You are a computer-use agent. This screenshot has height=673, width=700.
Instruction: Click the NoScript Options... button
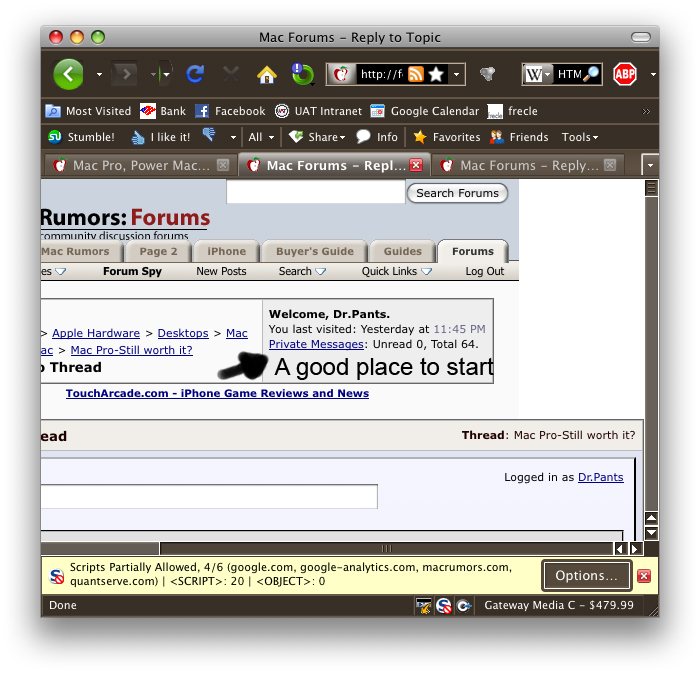[x=586, y=576]
